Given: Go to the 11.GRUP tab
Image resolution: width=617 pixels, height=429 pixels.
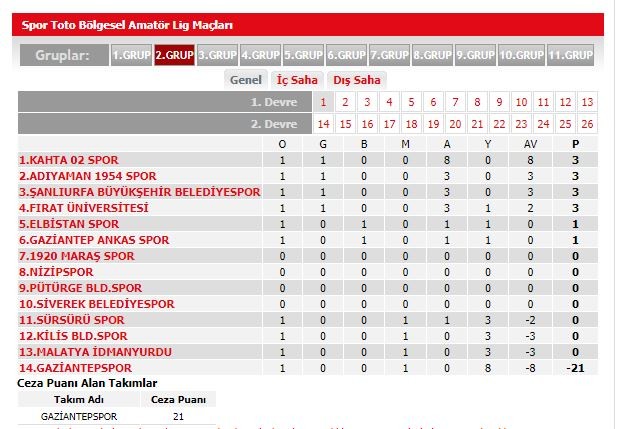Looking at the screenshot, I should pos(571,55).
